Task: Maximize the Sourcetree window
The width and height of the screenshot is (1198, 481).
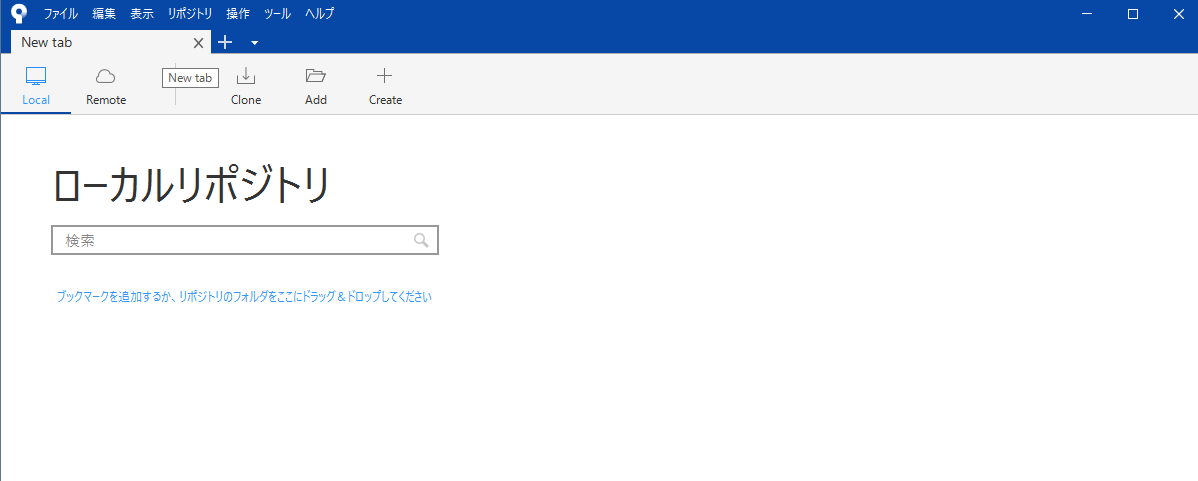Action: [1133, 14]
